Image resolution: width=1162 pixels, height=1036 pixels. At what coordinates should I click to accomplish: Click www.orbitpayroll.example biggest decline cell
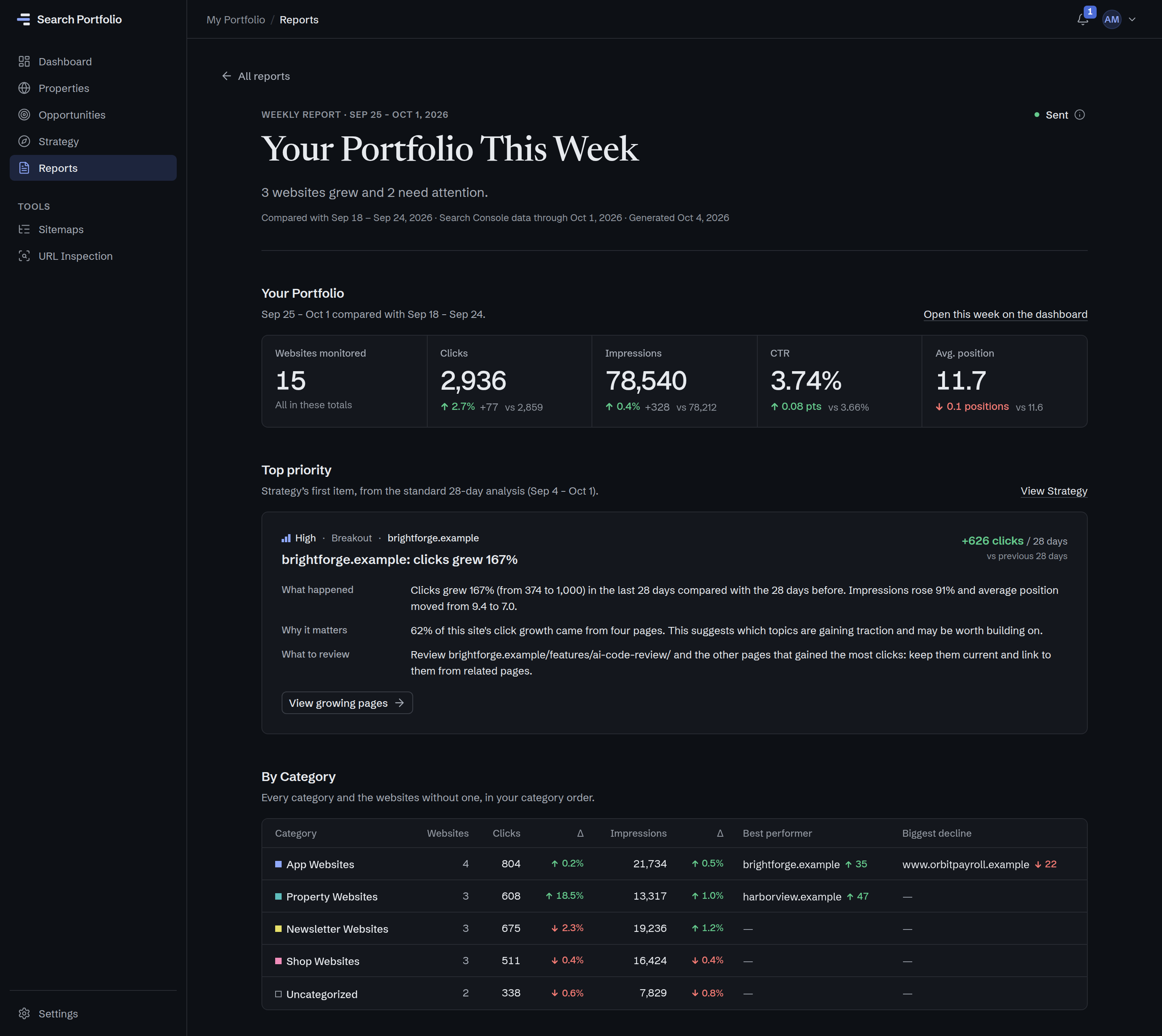(x=979, y=864)
